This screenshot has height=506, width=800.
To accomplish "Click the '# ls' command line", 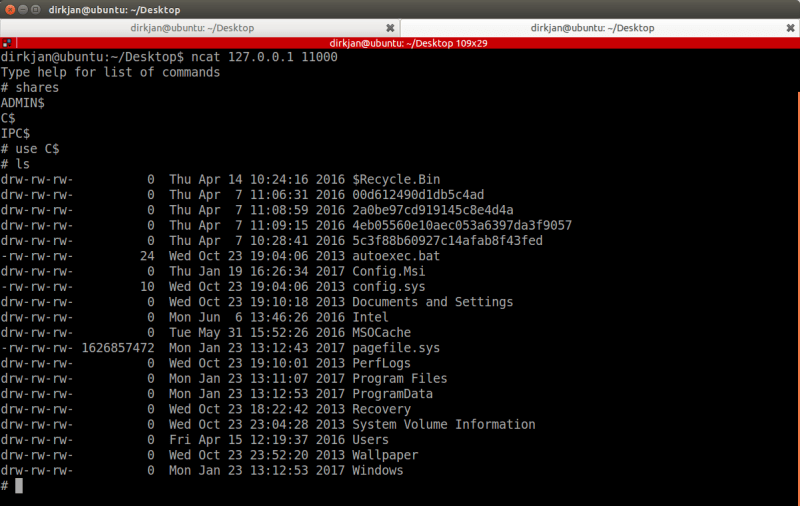I will coord(15,164).
